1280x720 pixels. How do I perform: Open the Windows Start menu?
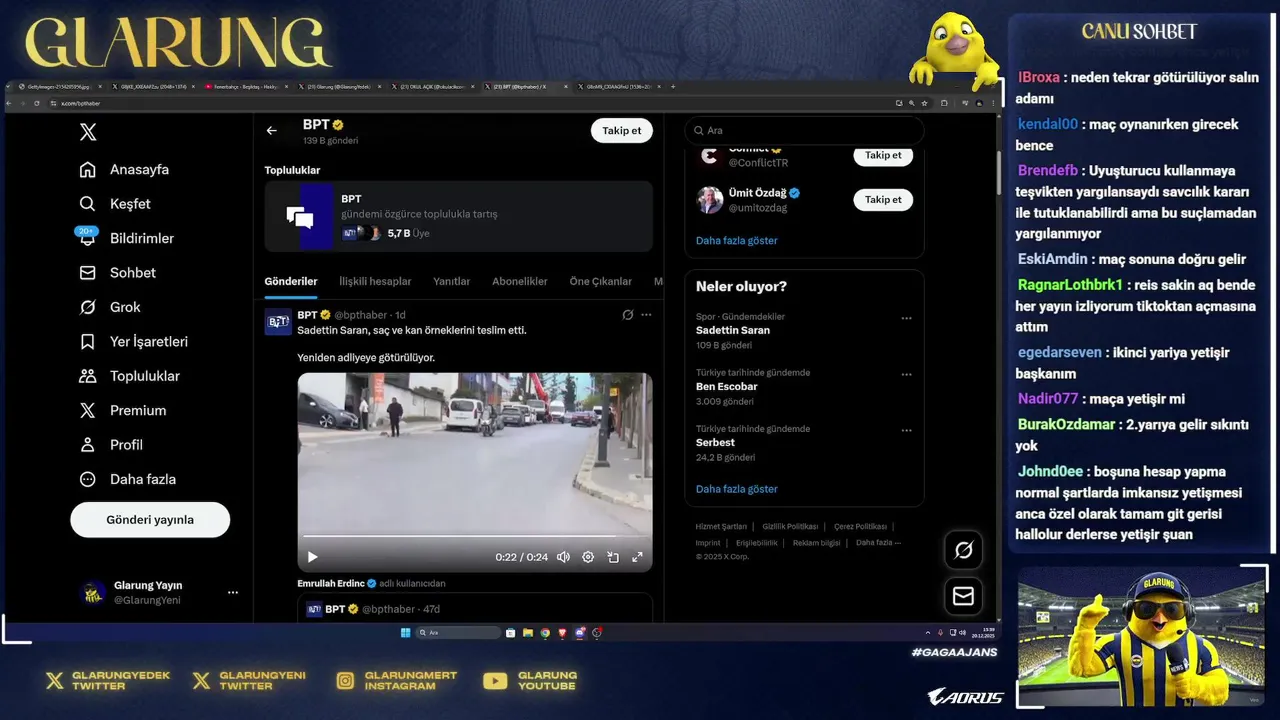tap(405, 632)
